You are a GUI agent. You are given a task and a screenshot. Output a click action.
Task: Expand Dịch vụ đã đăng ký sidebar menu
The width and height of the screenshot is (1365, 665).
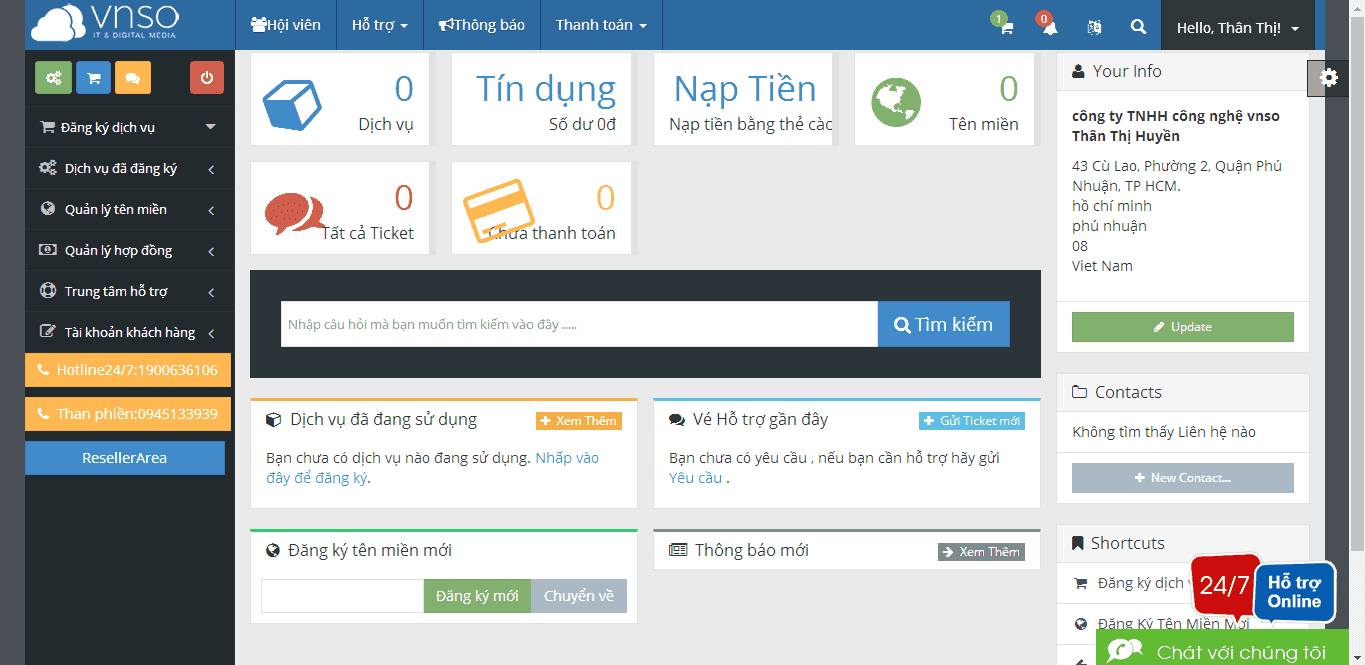pyautogui.click(x=129, y=168)
